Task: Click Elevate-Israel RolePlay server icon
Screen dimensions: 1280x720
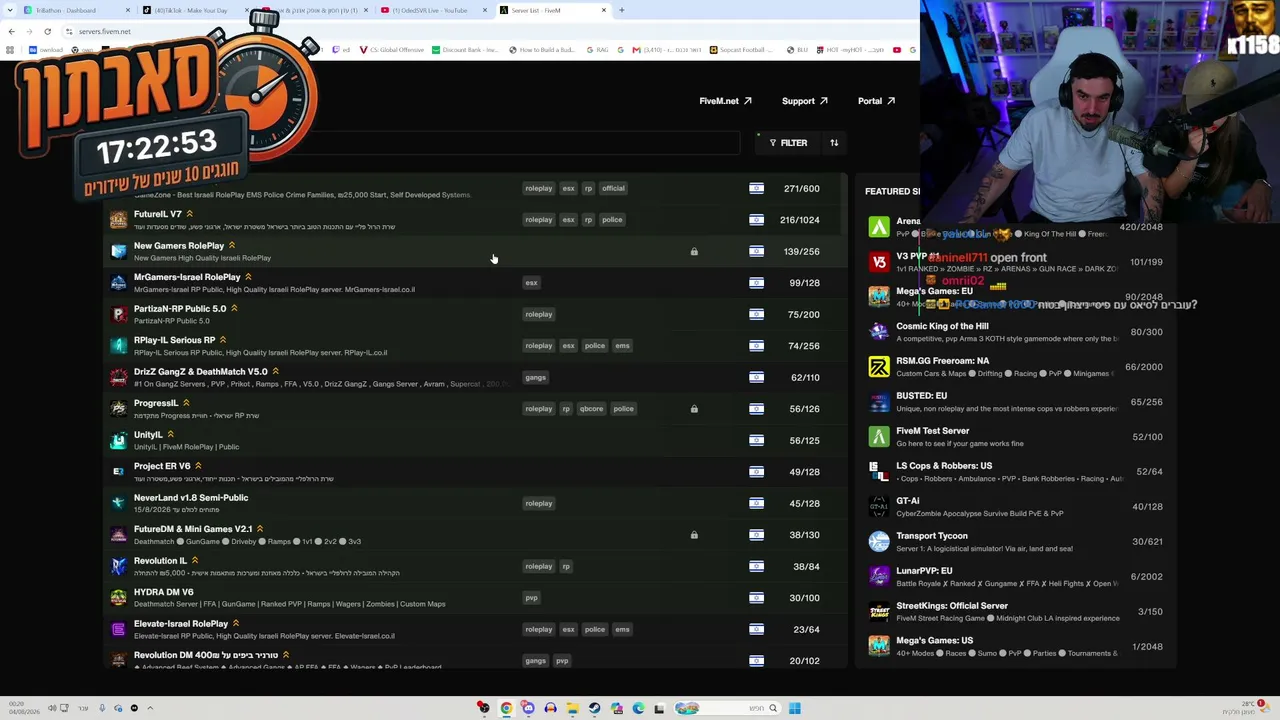Action: pos(119,629)
